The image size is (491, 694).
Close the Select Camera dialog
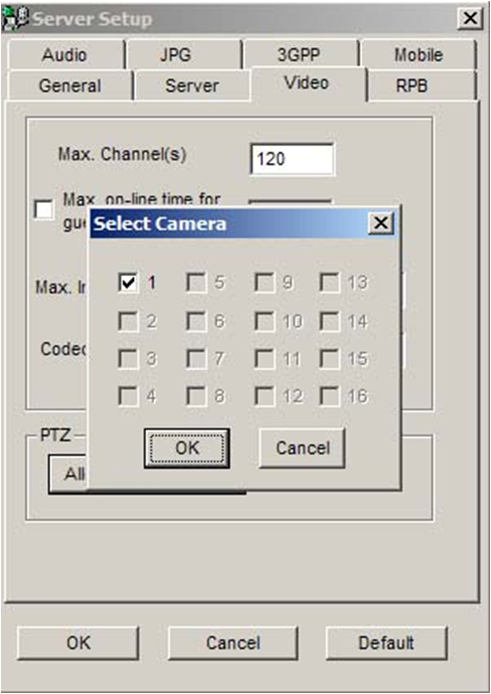coord(381,223)
